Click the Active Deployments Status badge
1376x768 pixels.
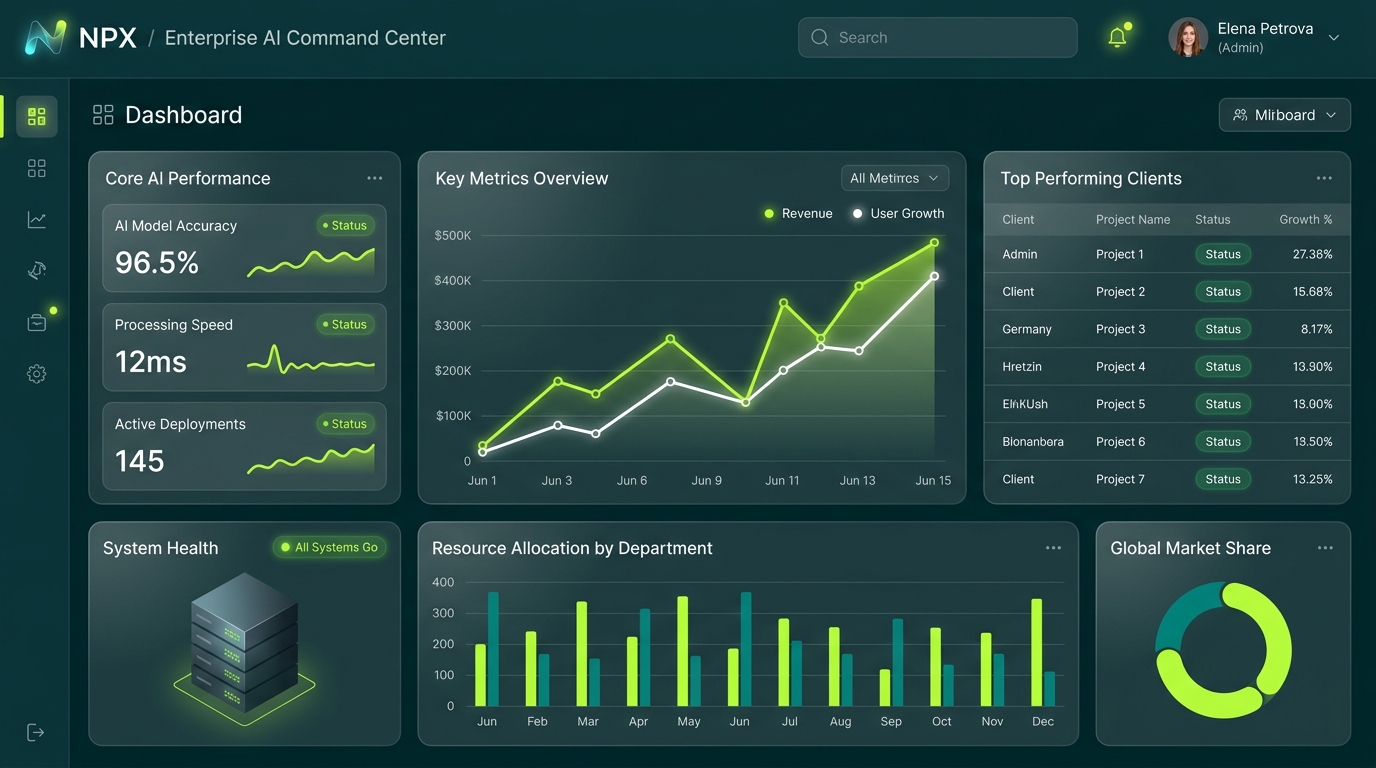click(345, 424)
